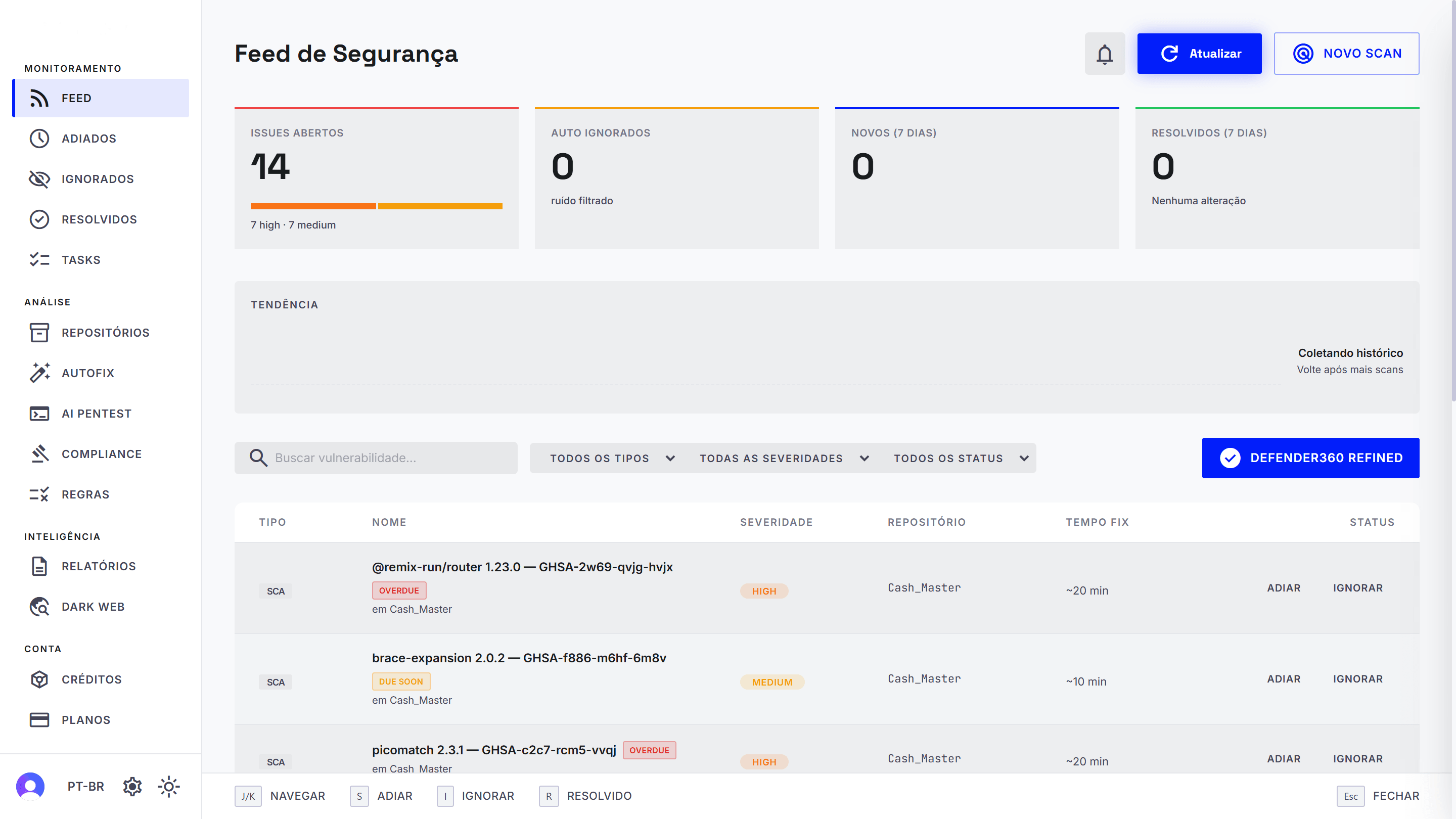Click the TEMPO FIX column header
The height and width of the screenshot is (819, 1456).
click(1097, 522)
